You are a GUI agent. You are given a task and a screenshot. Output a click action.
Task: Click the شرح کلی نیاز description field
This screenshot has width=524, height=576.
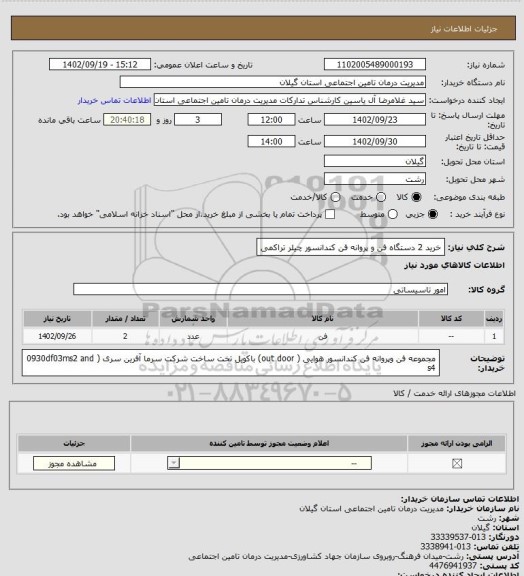pos(351,248)
